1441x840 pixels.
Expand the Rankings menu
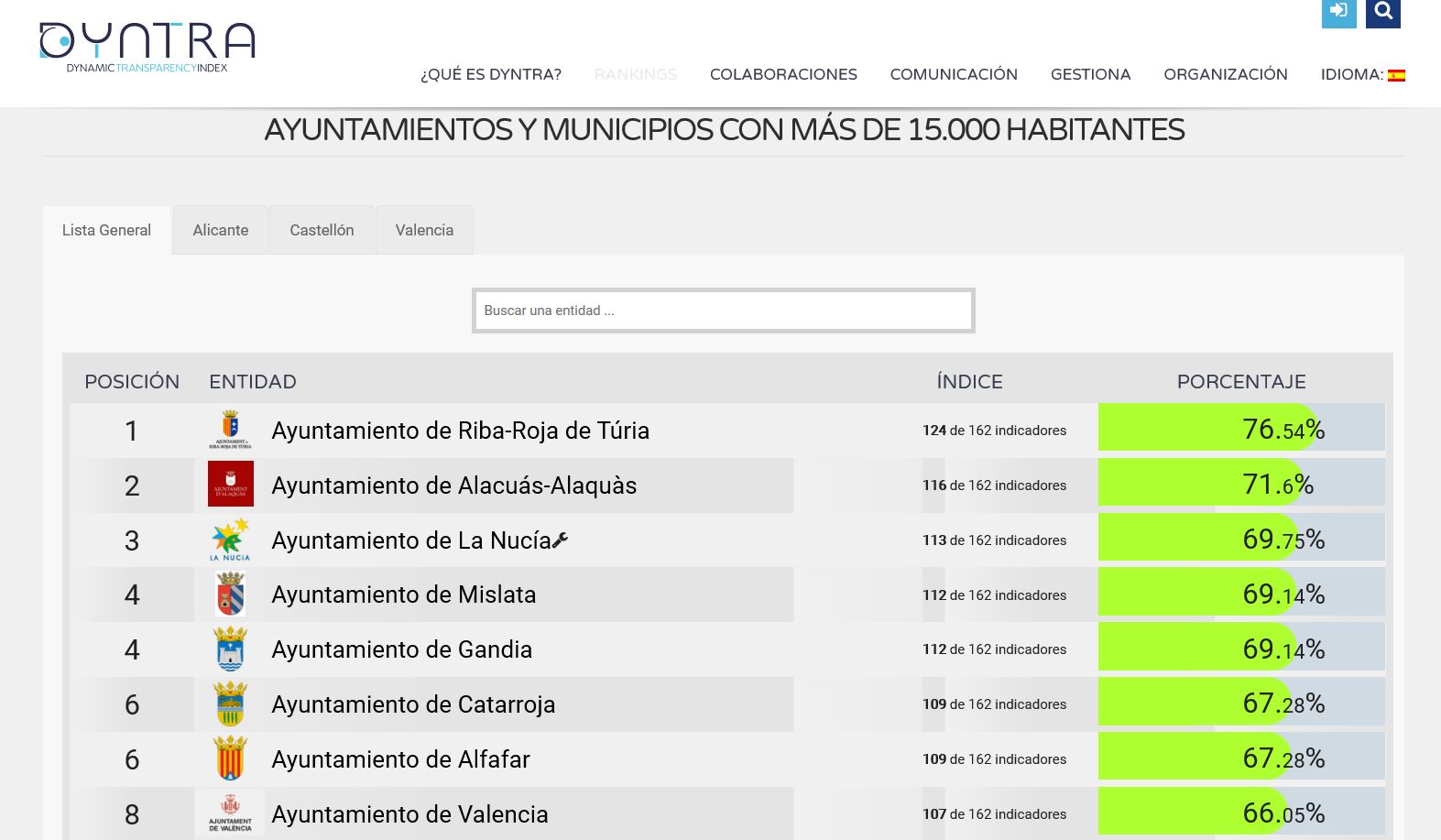click(x=635, y=75)
